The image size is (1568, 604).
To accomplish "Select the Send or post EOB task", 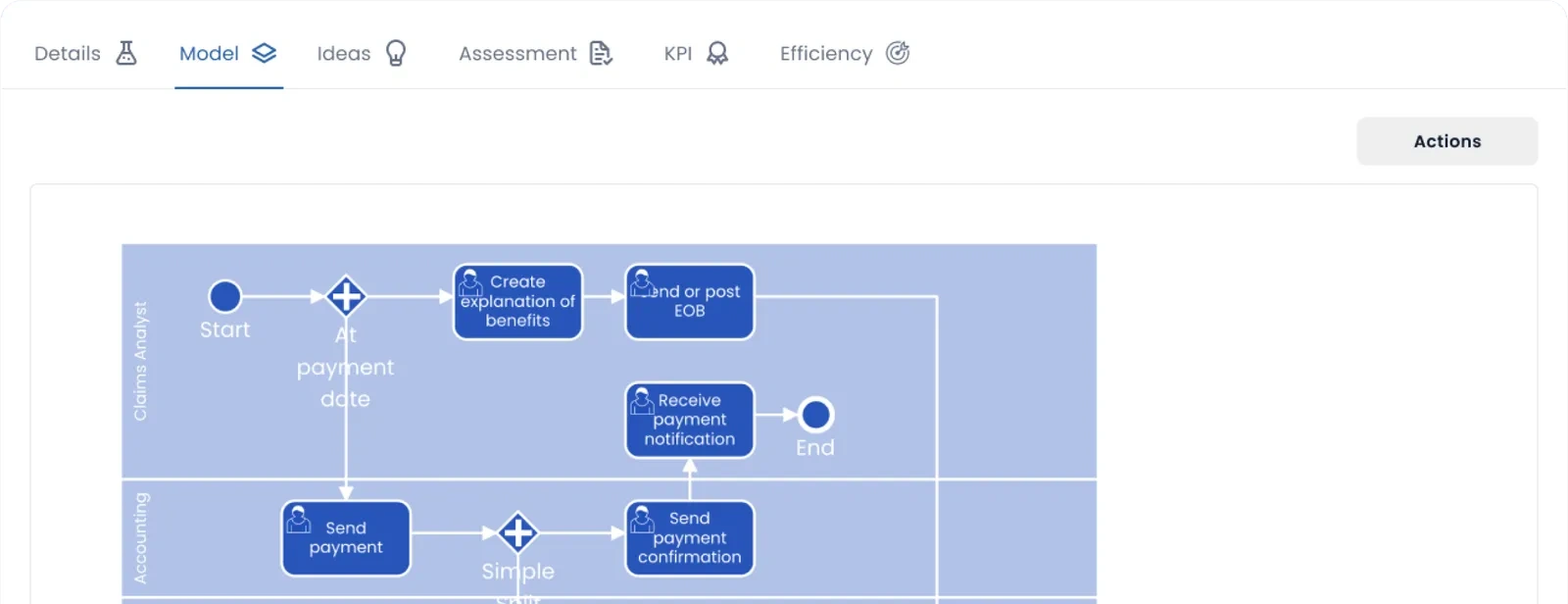I will 690,302.
